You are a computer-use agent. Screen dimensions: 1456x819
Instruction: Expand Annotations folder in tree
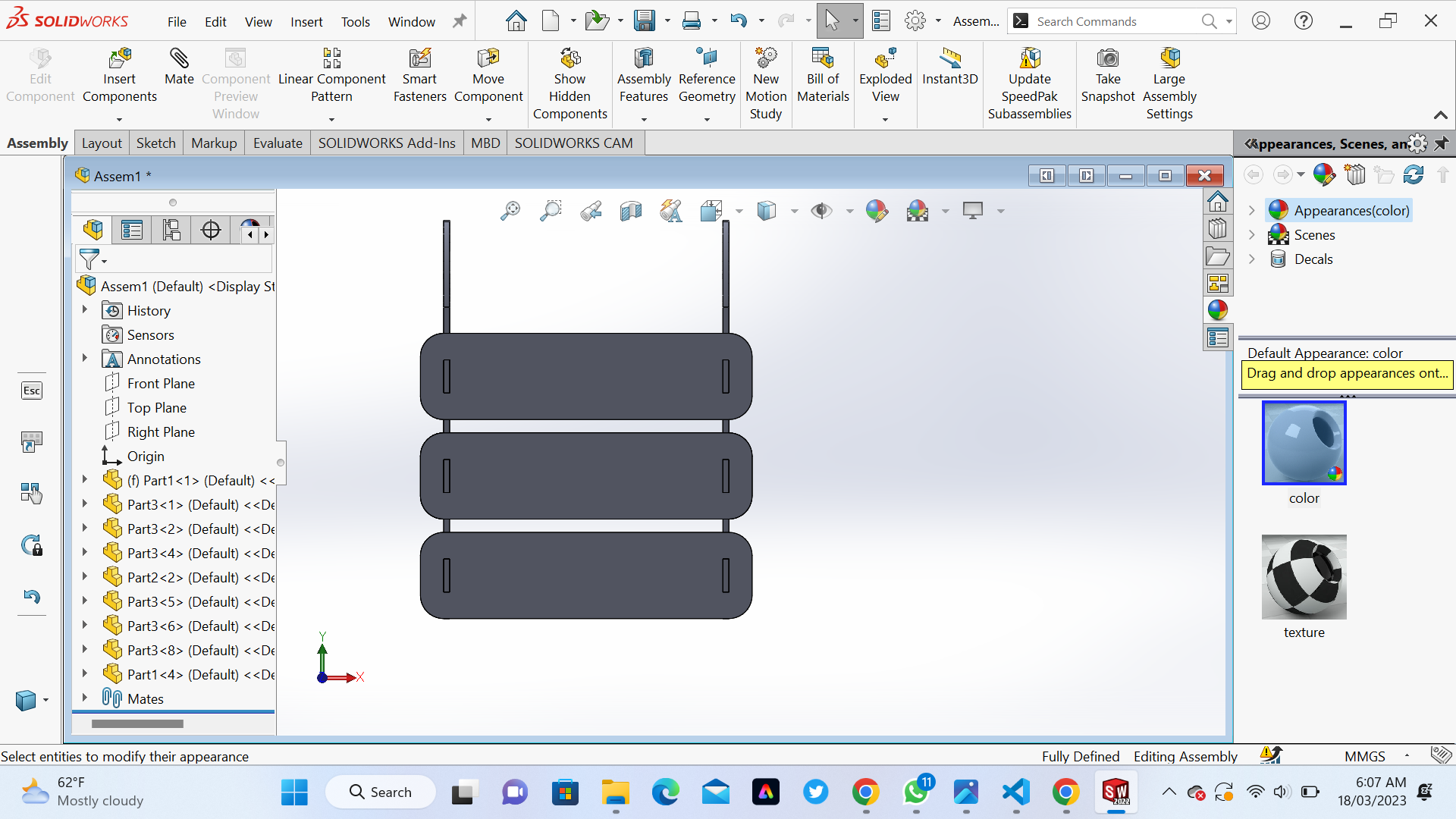coord(85,358)
